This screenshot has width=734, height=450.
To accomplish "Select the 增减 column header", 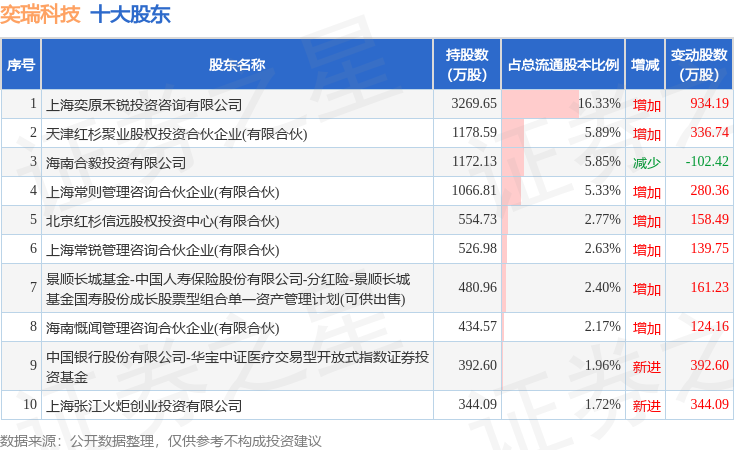I will [x=645, y=65].
